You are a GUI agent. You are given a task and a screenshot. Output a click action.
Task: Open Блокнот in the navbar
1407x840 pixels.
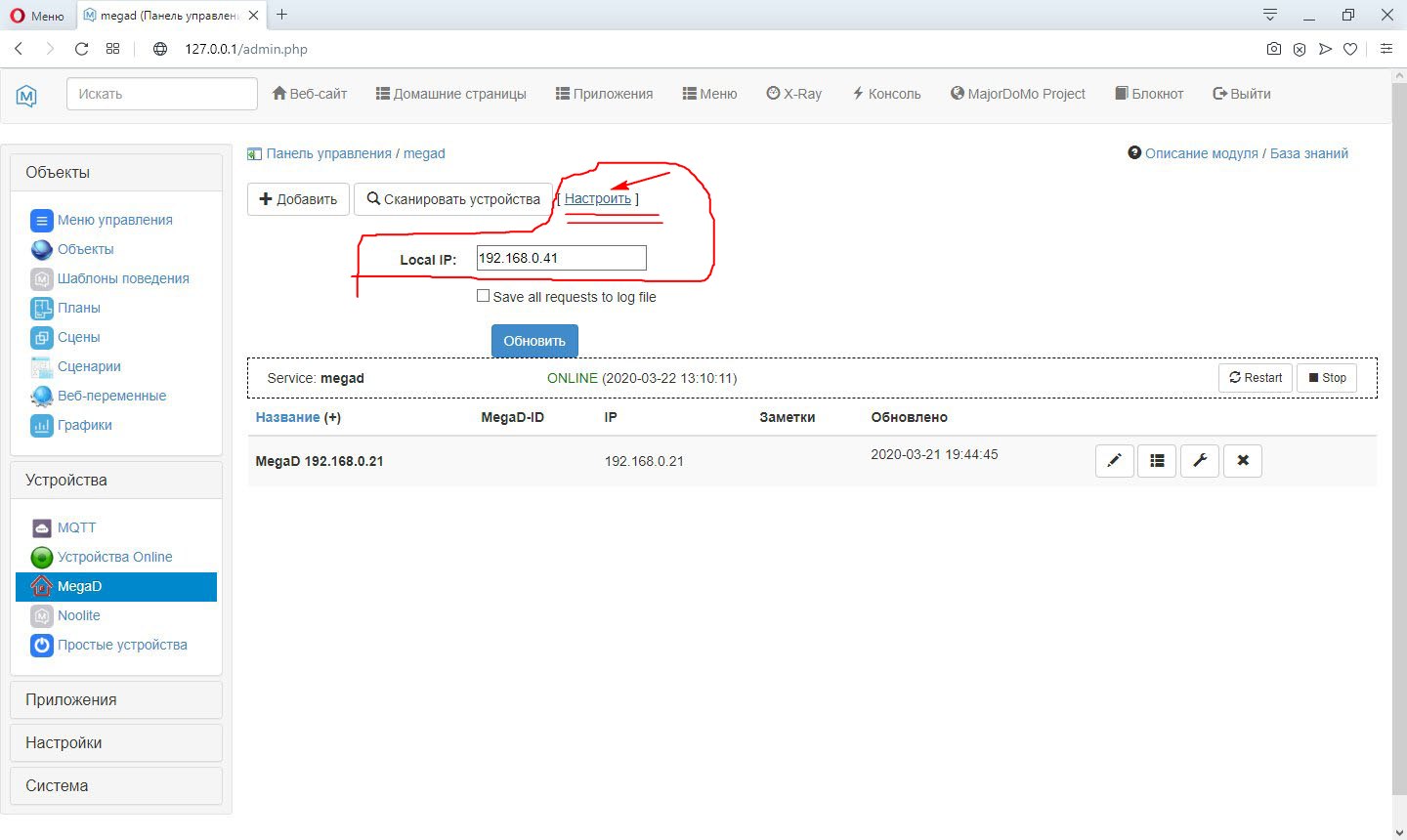click(x=1149, y=94)
